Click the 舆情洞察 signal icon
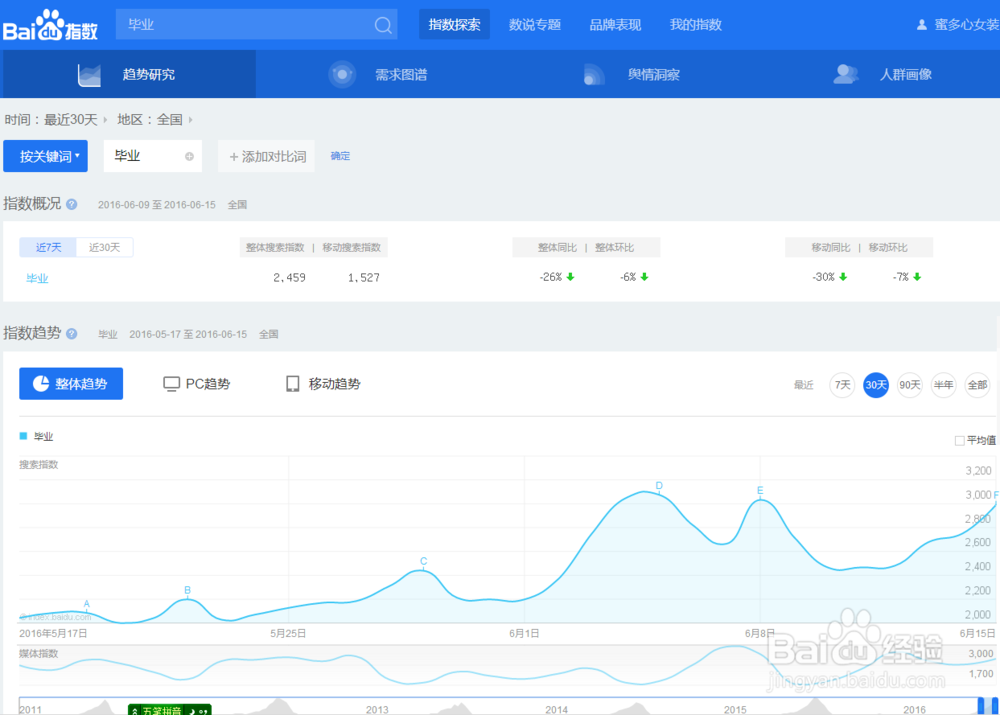1000x715 pixels. 593,75
